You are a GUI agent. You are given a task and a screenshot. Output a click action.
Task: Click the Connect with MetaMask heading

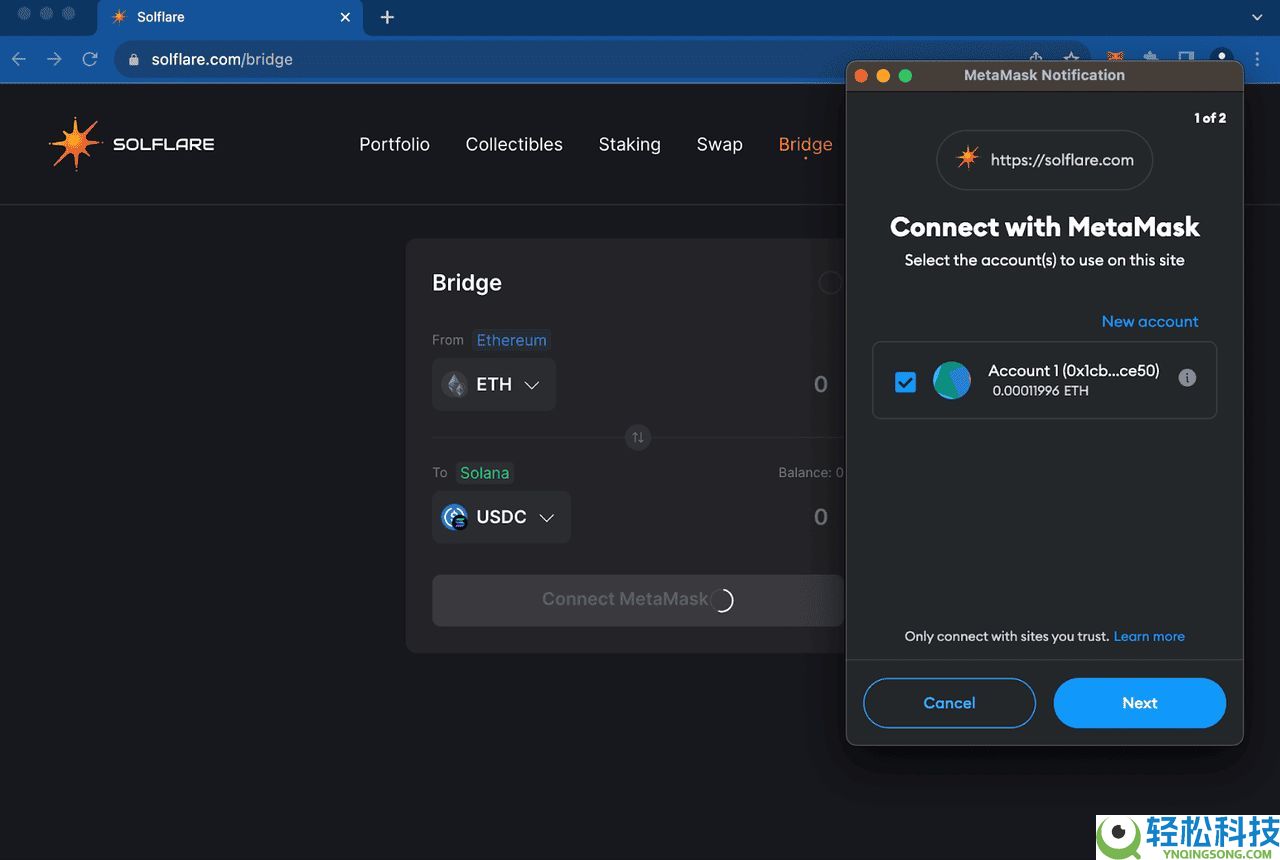(1045, 227)
